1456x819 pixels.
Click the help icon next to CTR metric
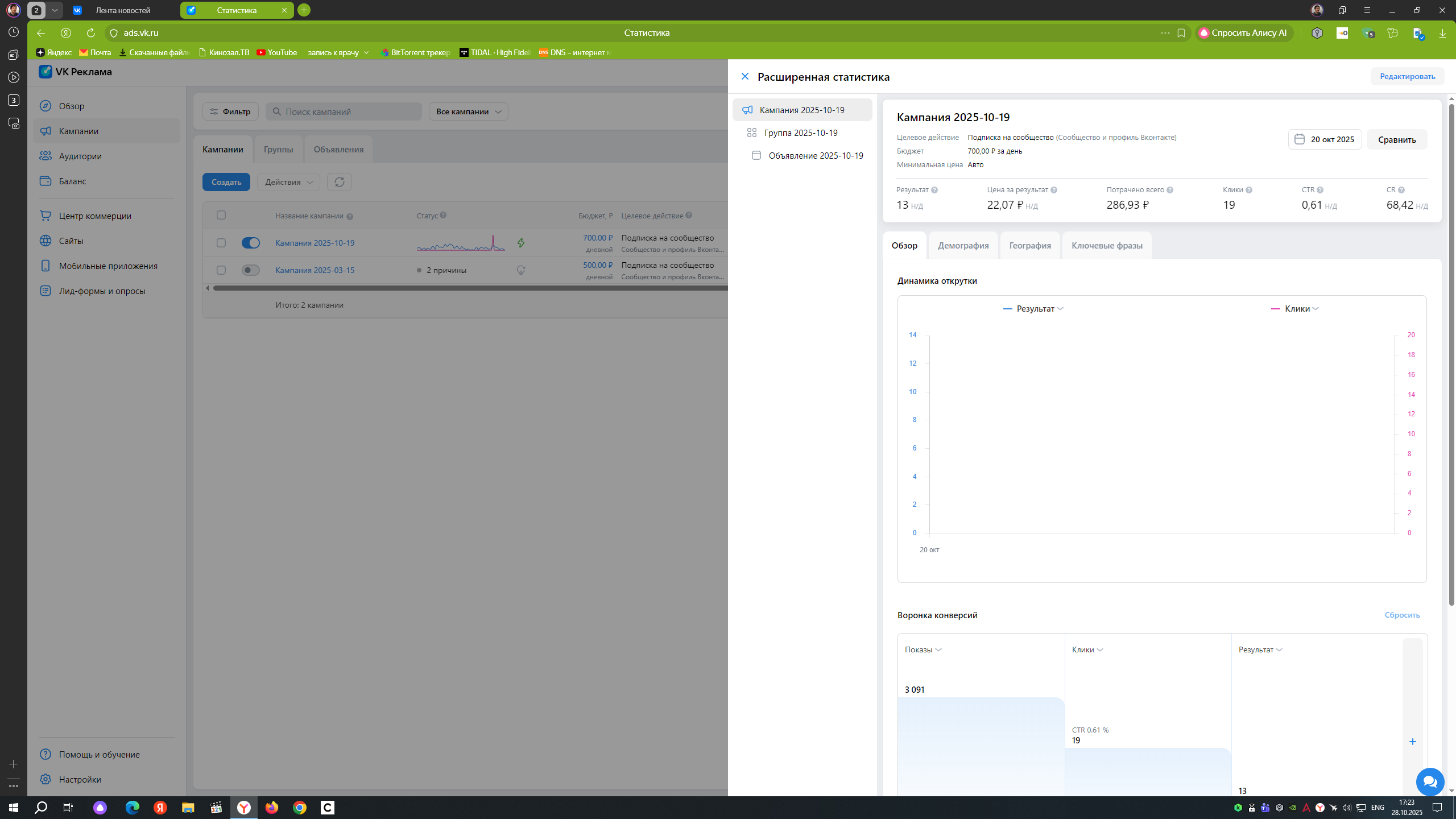(1320, 190)
